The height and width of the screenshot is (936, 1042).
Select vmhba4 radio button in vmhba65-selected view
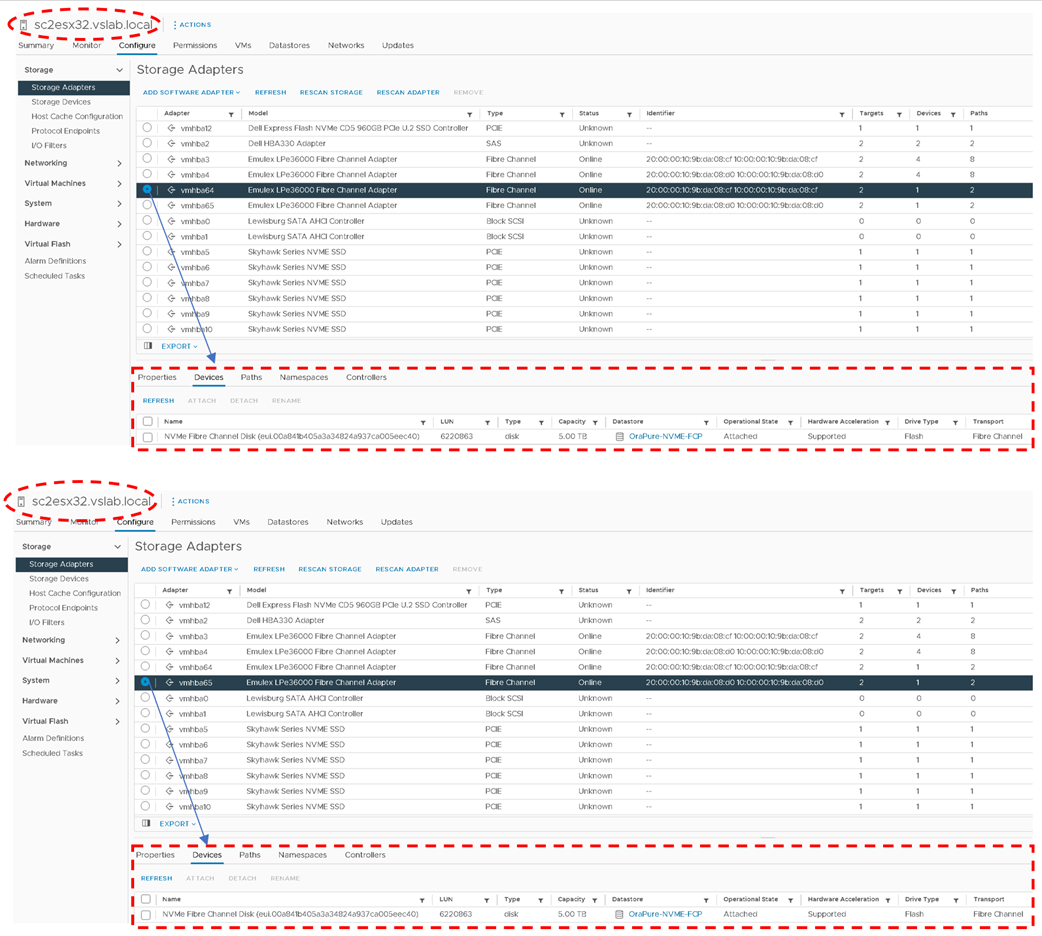coord(145,651)
